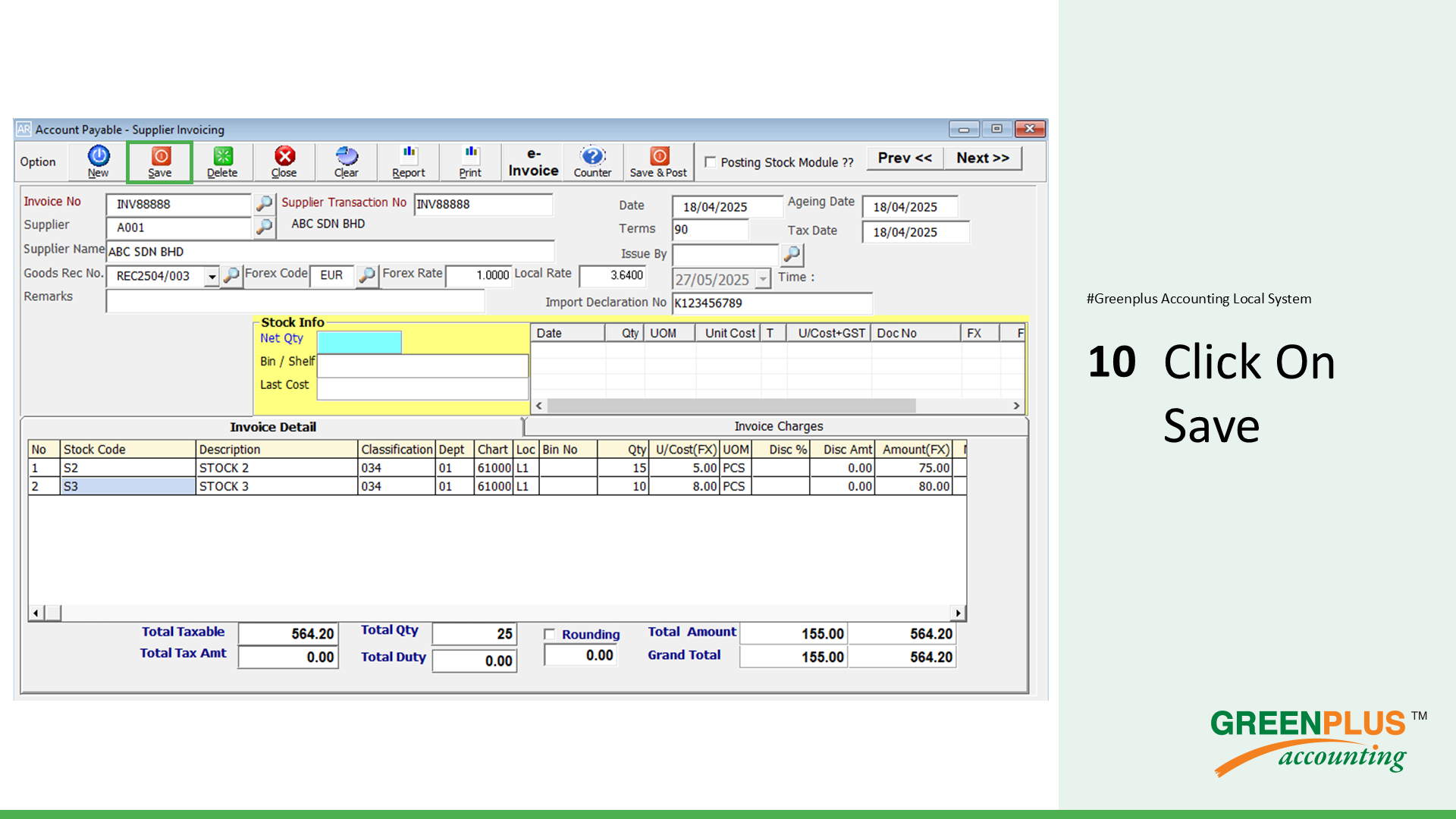Select stock code S3 cell

point(127,486)
